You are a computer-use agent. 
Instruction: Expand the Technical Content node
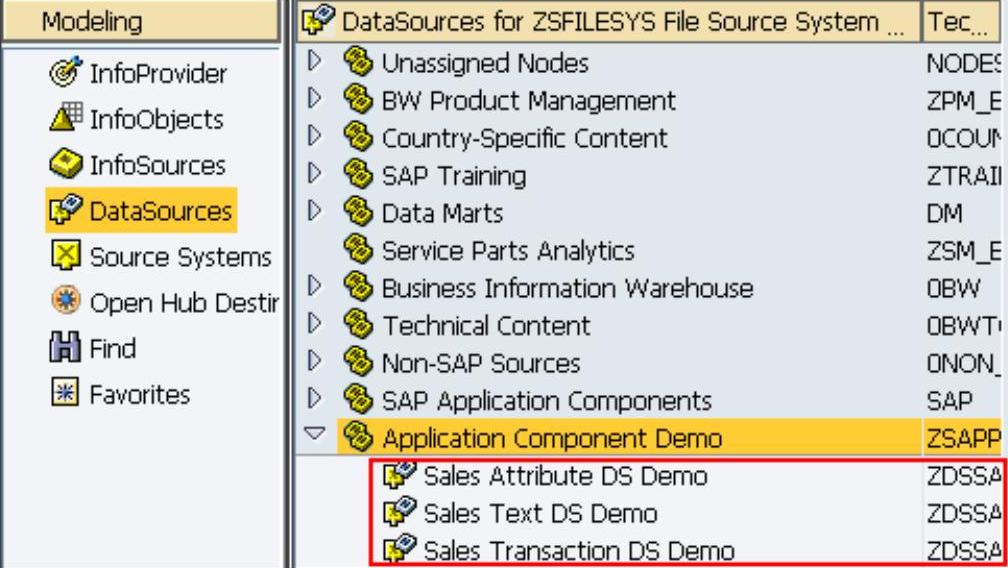pos(316,325)
